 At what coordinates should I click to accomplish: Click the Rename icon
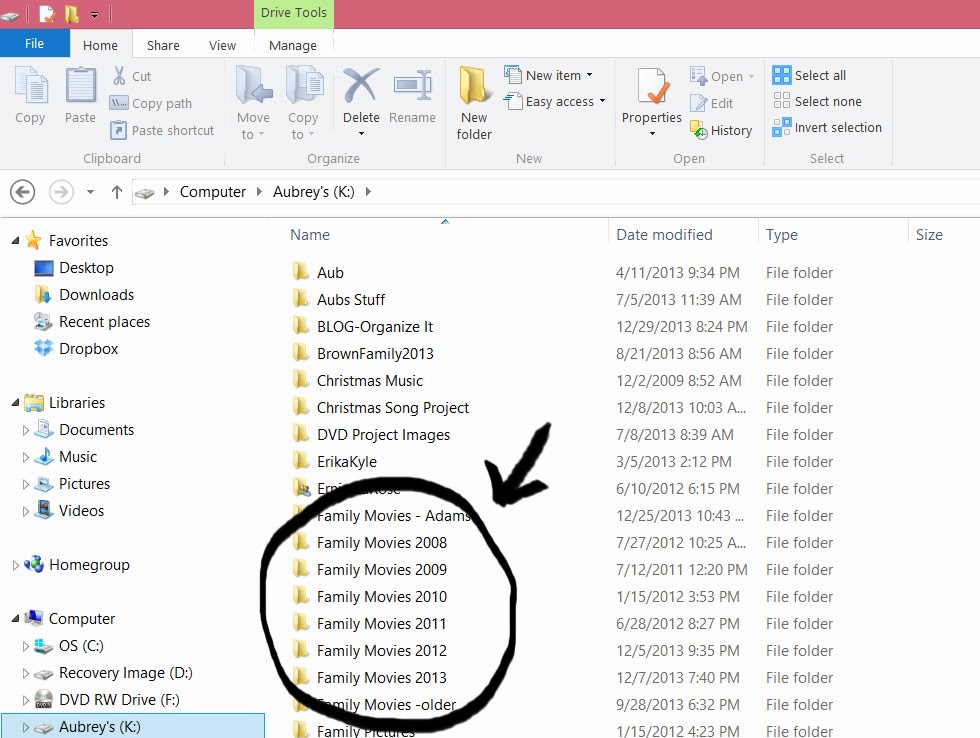point(412,86)
